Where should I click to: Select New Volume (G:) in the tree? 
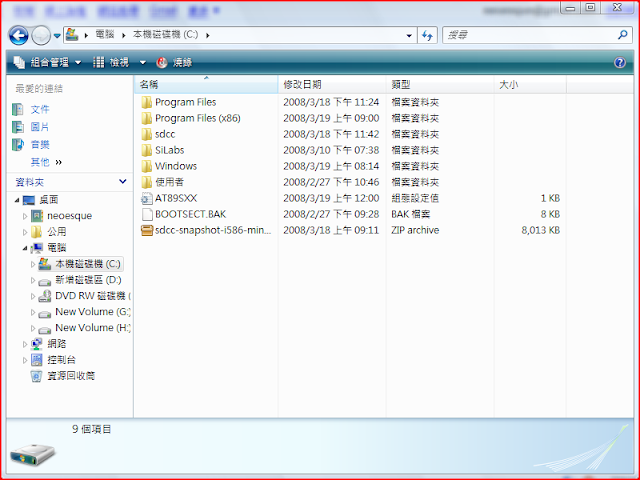pos(93,312)
